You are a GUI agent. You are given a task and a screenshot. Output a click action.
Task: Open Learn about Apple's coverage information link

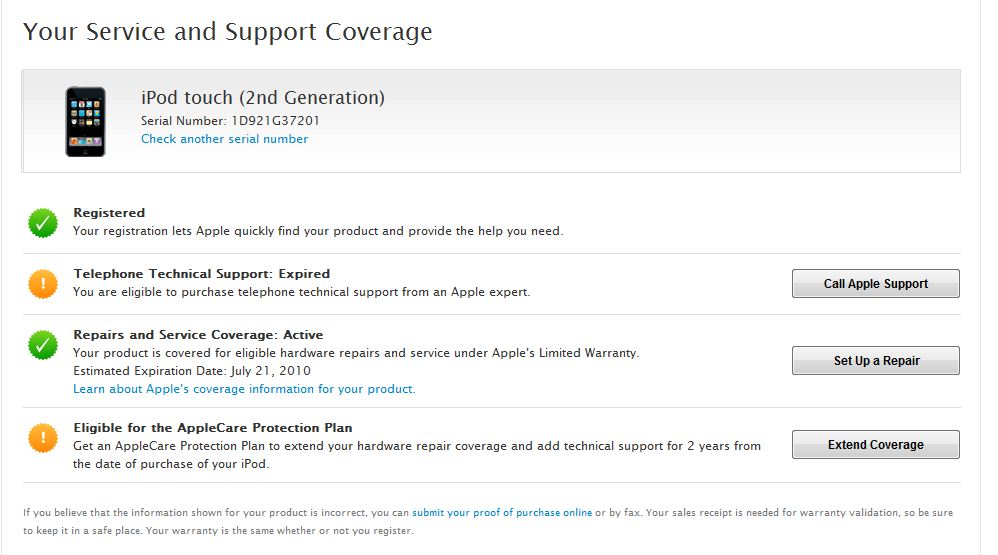[244, 389]
